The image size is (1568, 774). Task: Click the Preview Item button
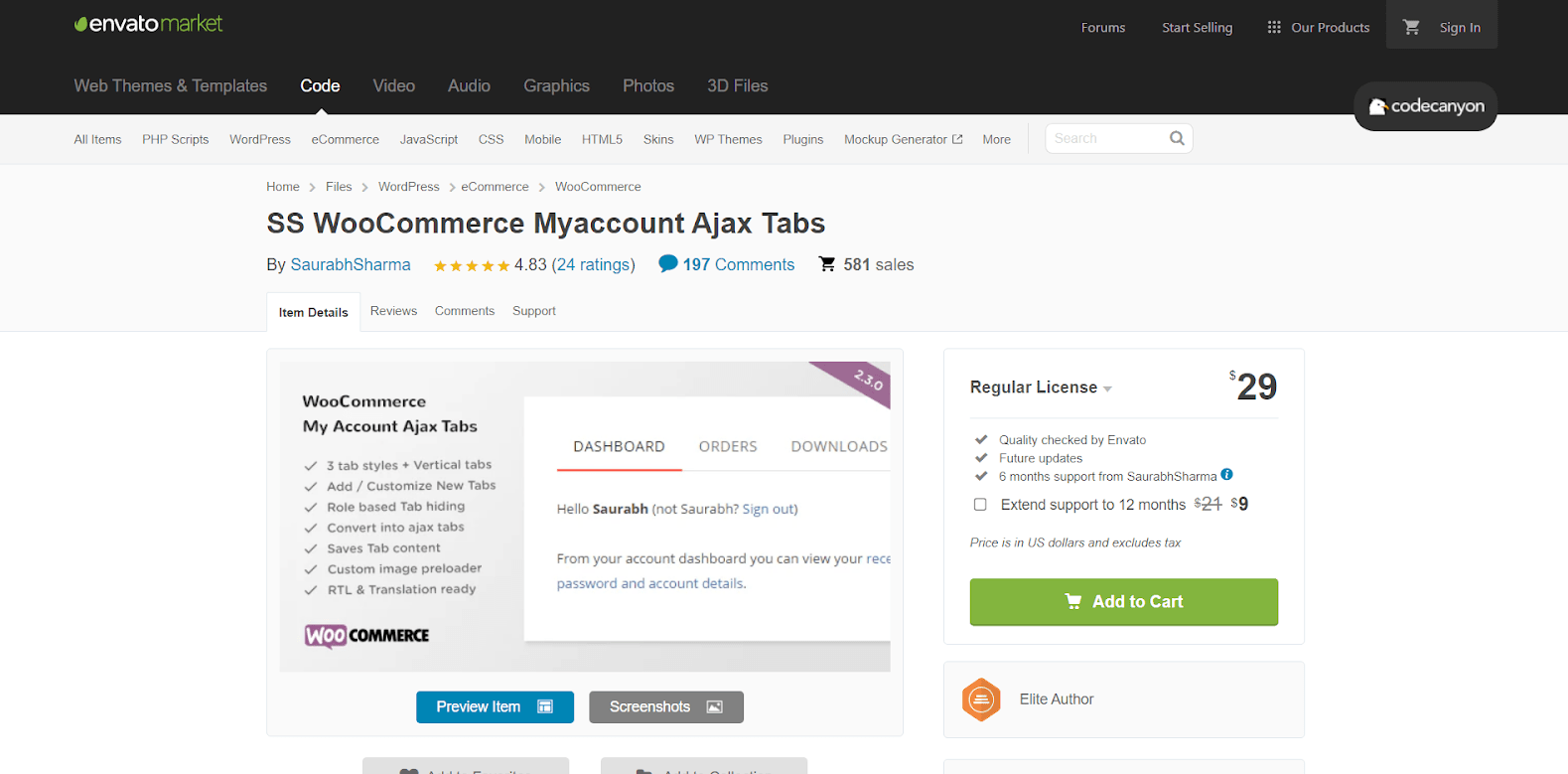495,706
